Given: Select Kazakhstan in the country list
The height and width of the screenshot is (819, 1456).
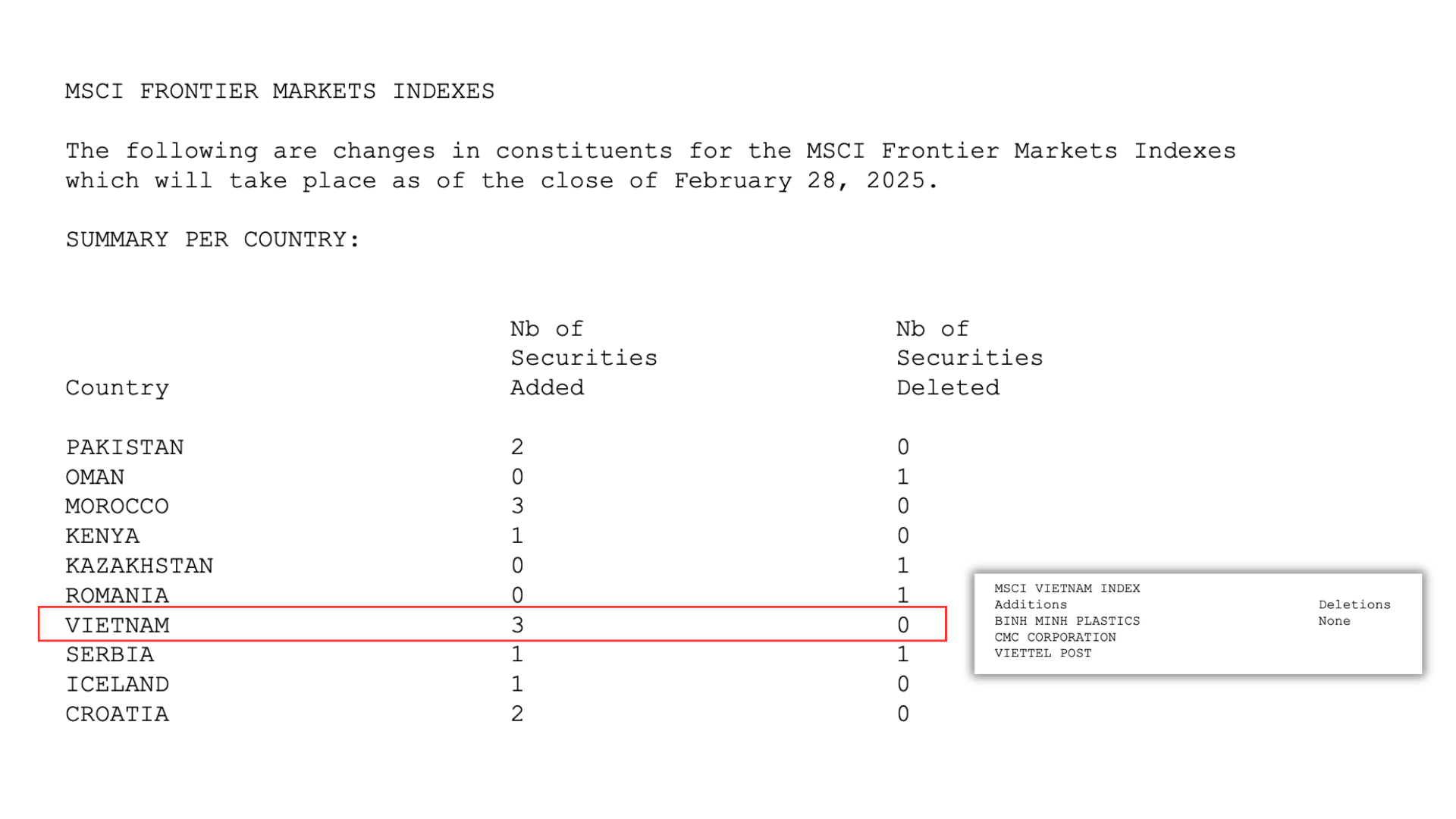Looking at the screenshot, I should point(139,566).
